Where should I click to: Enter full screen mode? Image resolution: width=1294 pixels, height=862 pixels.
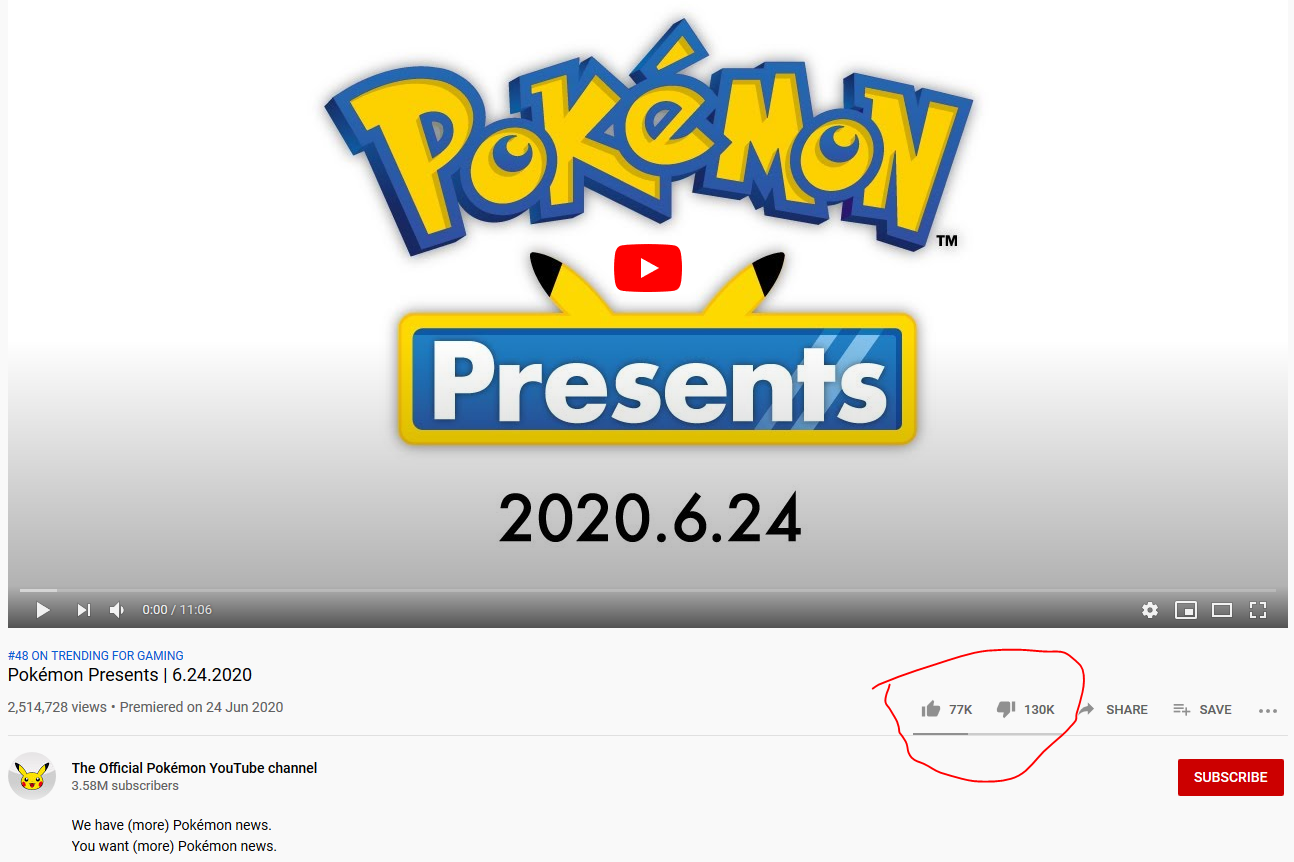coord(1258,610)
